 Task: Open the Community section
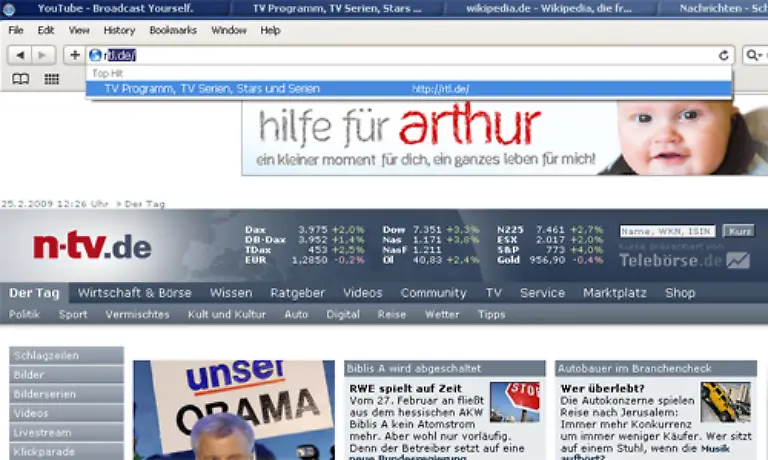433,293
